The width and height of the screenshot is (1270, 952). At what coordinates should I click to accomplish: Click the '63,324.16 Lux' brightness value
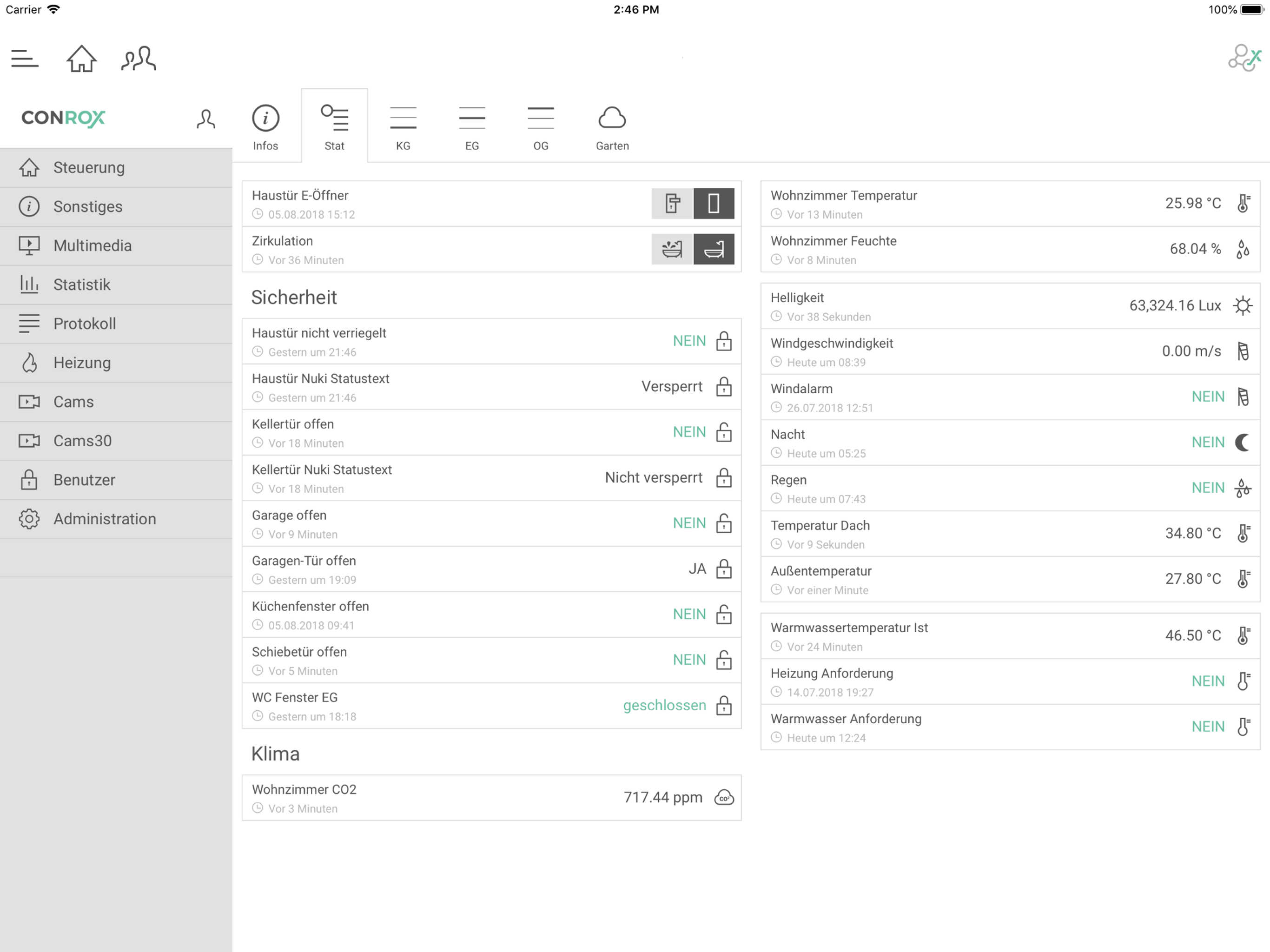1175,305
